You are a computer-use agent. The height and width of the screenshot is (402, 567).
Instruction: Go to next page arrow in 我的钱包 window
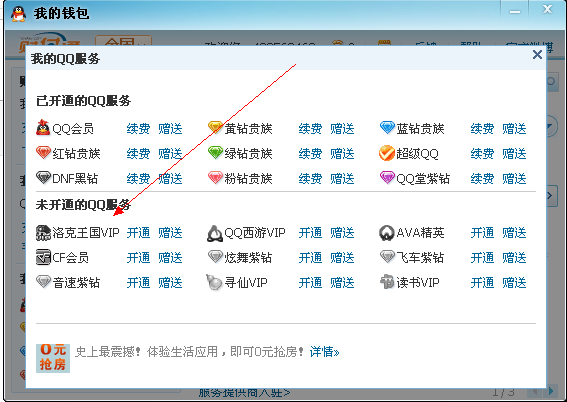(x=551, y=392)
